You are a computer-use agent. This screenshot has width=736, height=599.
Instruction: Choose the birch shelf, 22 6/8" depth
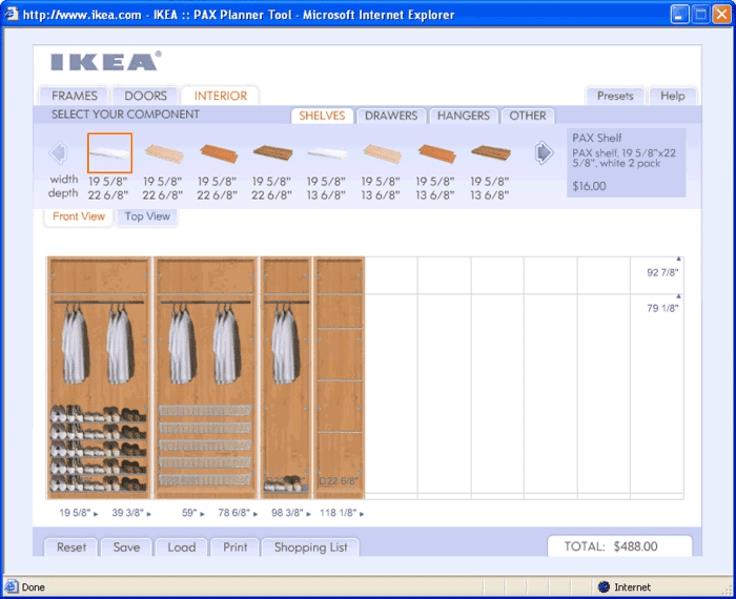point(163,154)
